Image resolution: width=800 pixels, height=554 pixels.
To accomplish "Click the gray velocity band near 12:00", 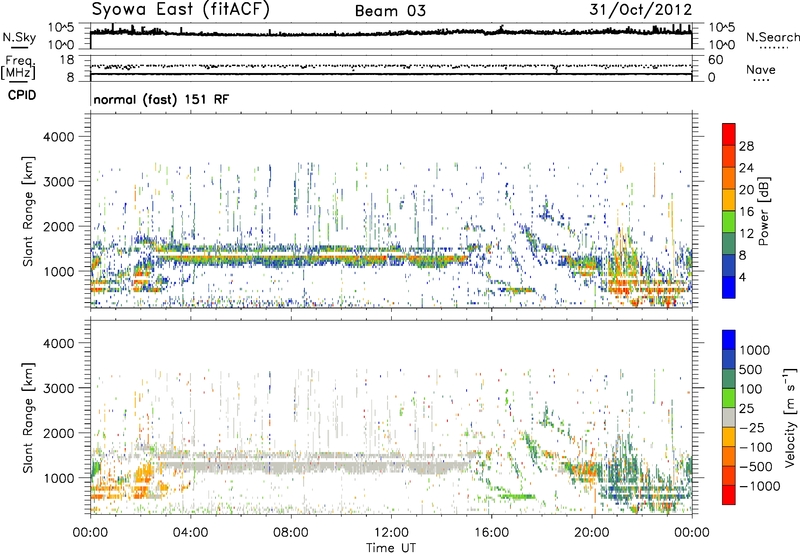I will (x=391, y=465).
